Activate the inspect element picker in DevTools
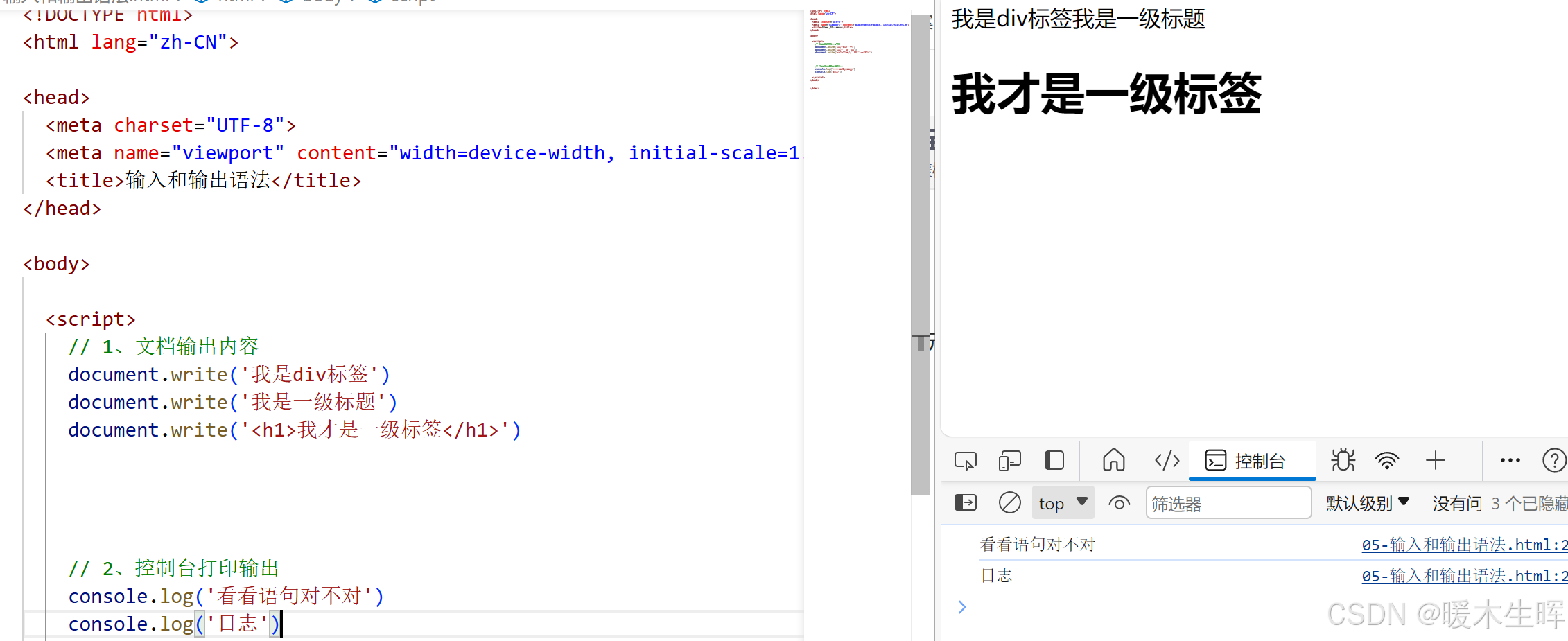The width and height of the screenshot is (1568, 641). coord(965,461)
